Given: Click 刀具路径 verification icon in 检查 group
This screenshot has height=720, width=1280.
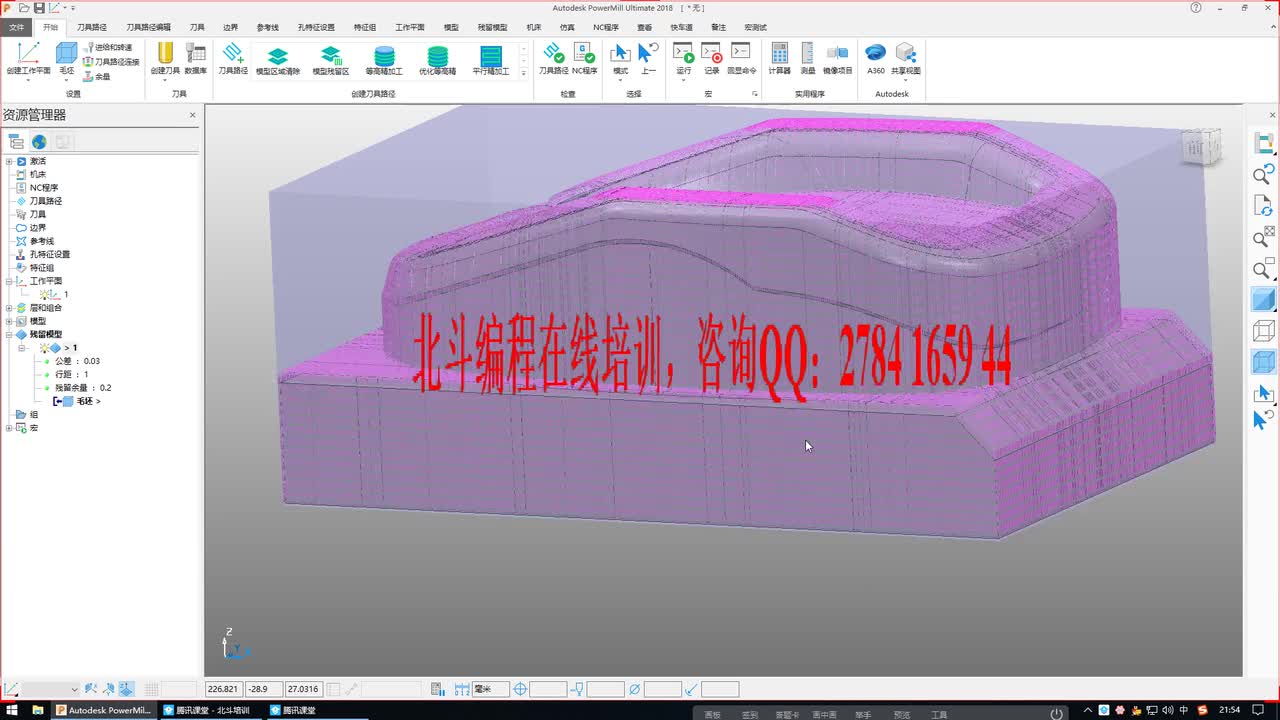Looking at the screenshot, I should click(553, 53).
